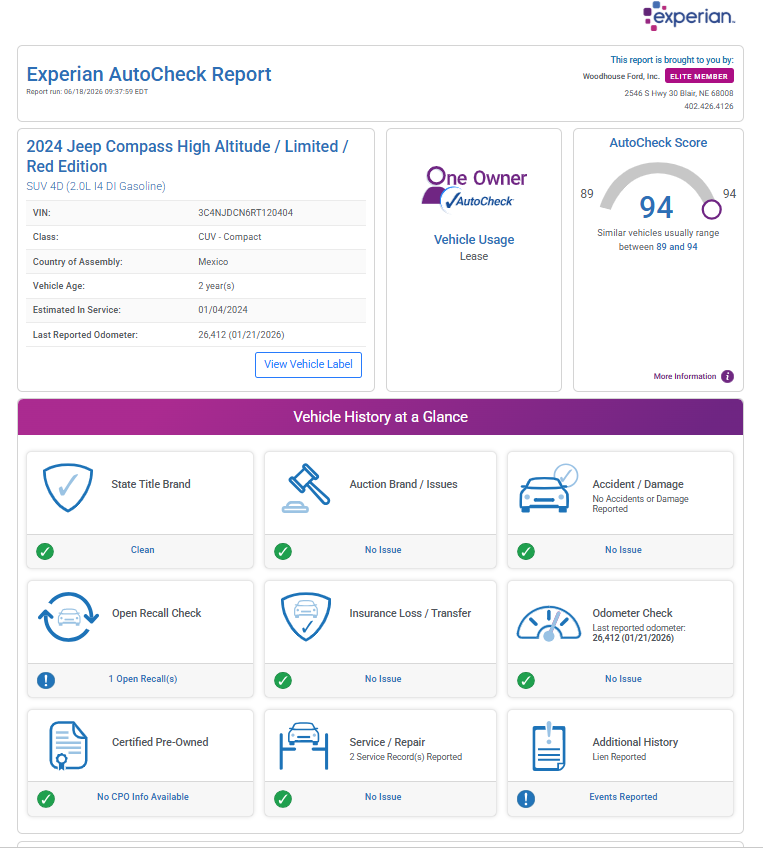The height and width of the screenshot is (848, 763).
Task: Click No Issue under Service / Repair
Action: tap(383, 797)
